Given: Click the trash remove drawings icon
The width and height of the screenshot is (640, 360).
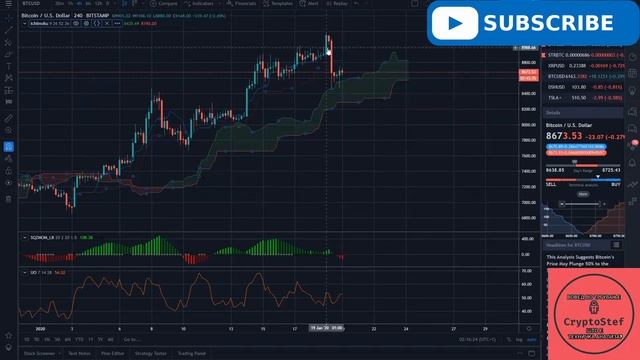Looking at the screenshot, I should click(9, 199).
